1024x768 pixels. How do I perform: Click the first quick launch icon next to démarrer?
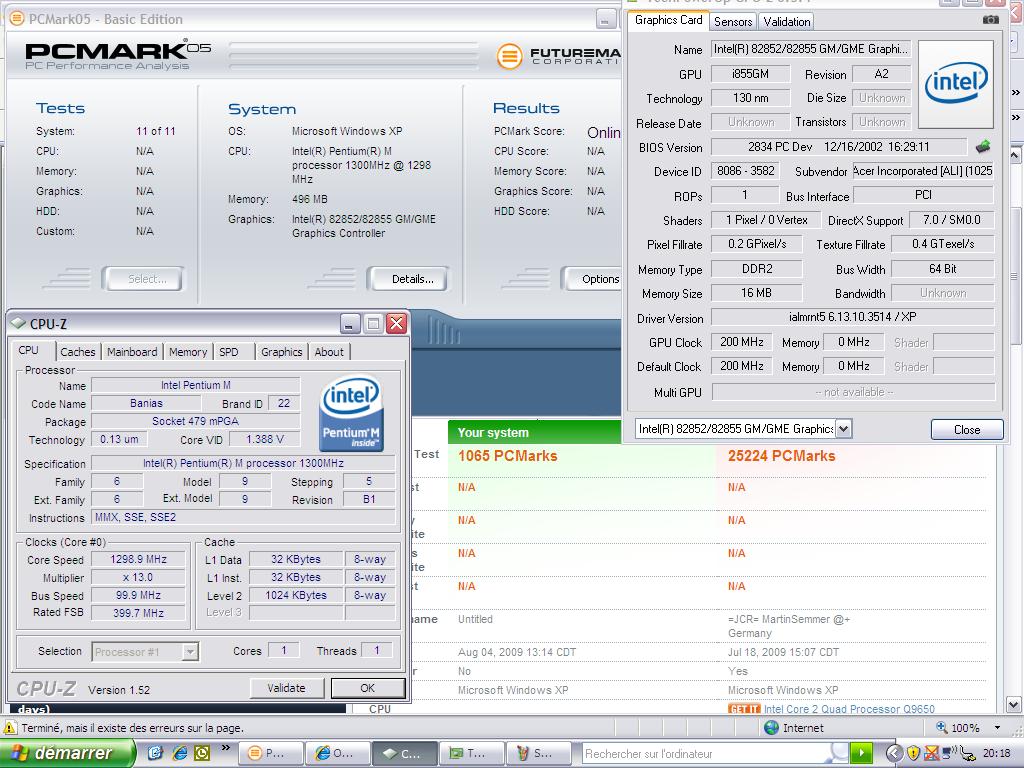pyautogui.click(x=155, y=753)
